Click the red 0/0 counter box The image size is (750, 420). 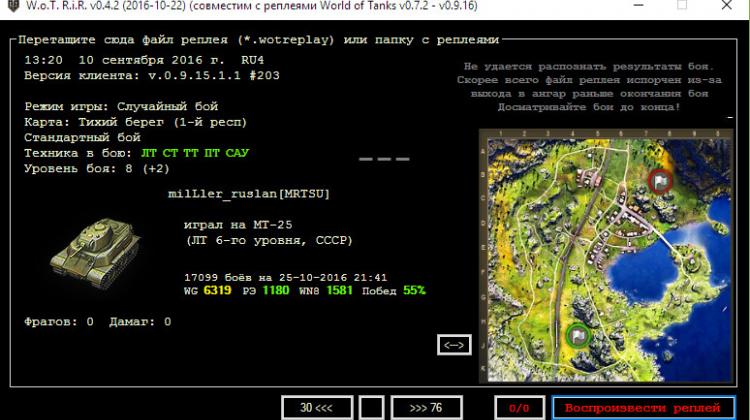click(518, 407)
